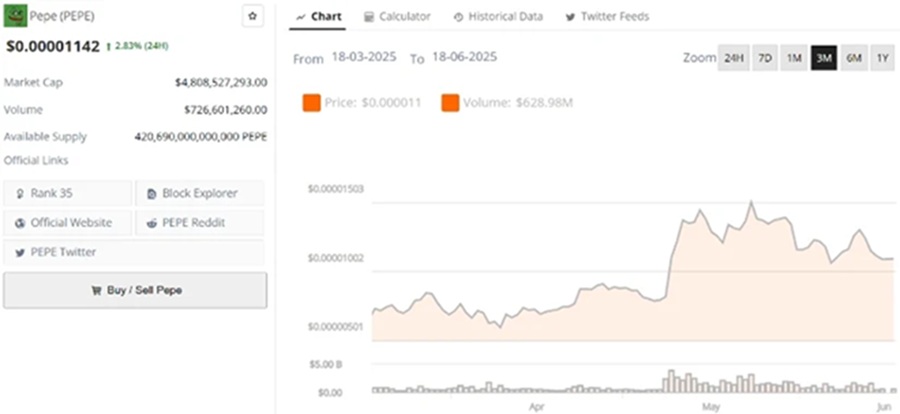The width and height of the screenshot is (900, 414).
Task: Set zoom to 1M
Action: click(x=794, y=58)
